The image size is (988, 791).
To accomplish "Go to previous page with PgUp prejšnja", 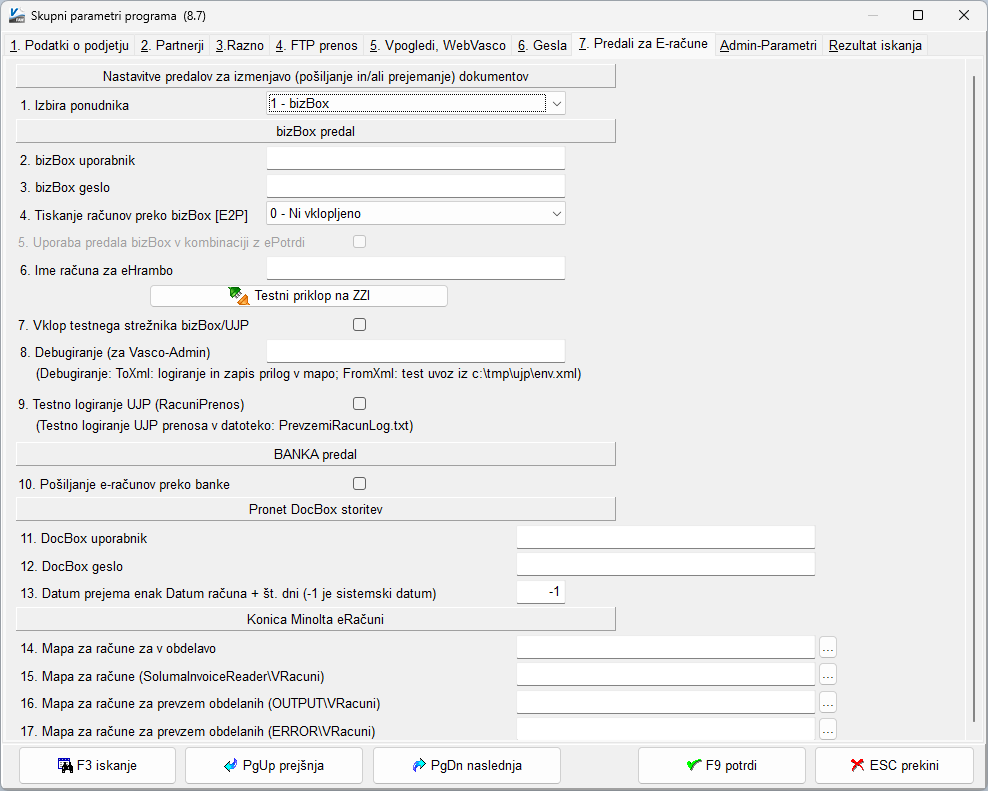I will coord(274,765).
